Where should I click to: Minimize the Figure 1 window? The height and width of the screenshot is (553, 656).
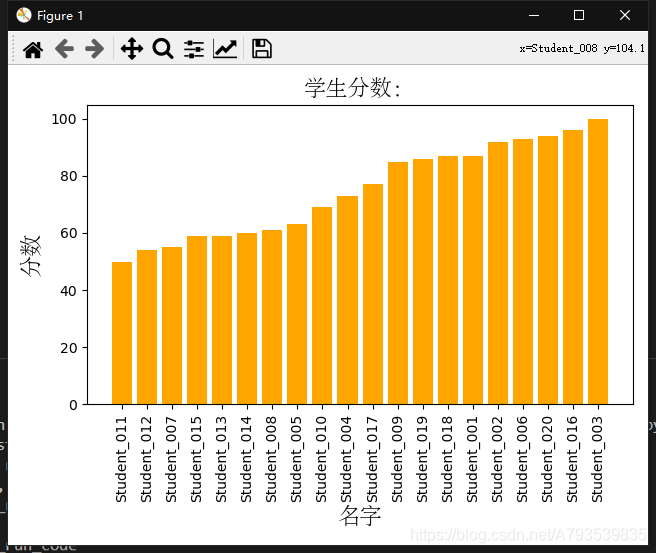(x=534, y=15)
